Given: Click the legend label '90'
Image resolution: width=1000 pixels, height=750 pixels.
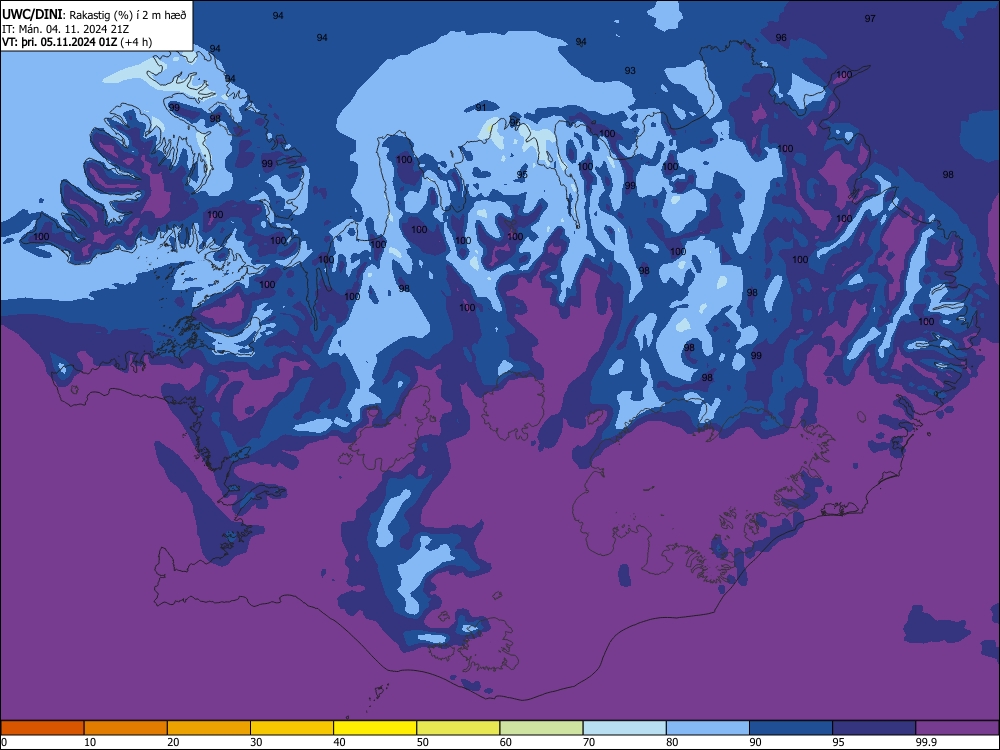Looking at the screenshot, I should coord(755,742).
